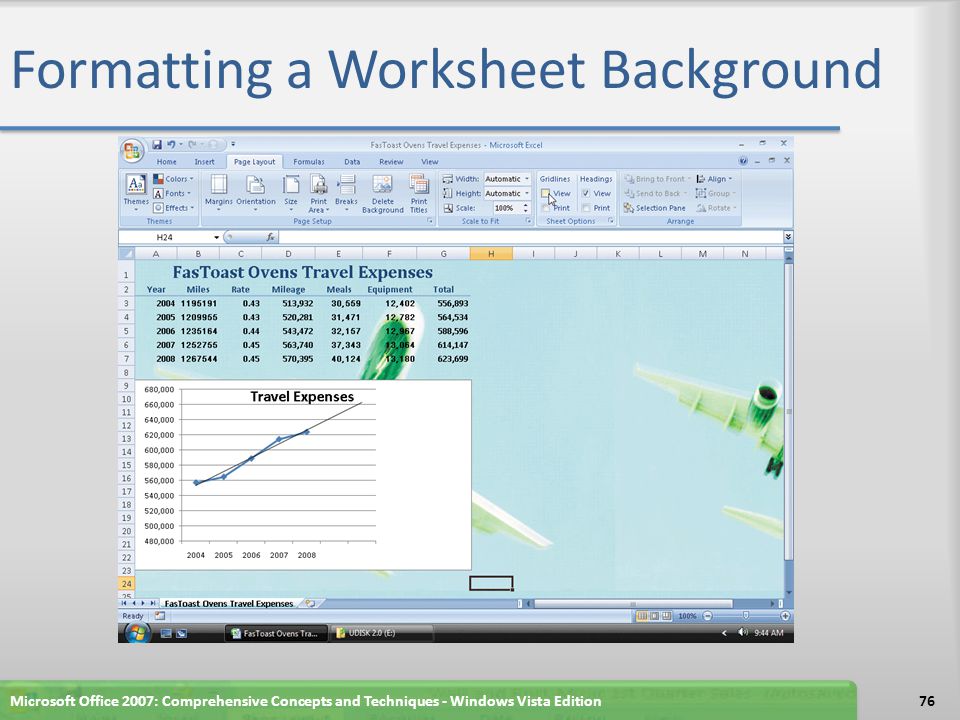
Task: Expand the formula bar chevron
Action: [788, 237]
